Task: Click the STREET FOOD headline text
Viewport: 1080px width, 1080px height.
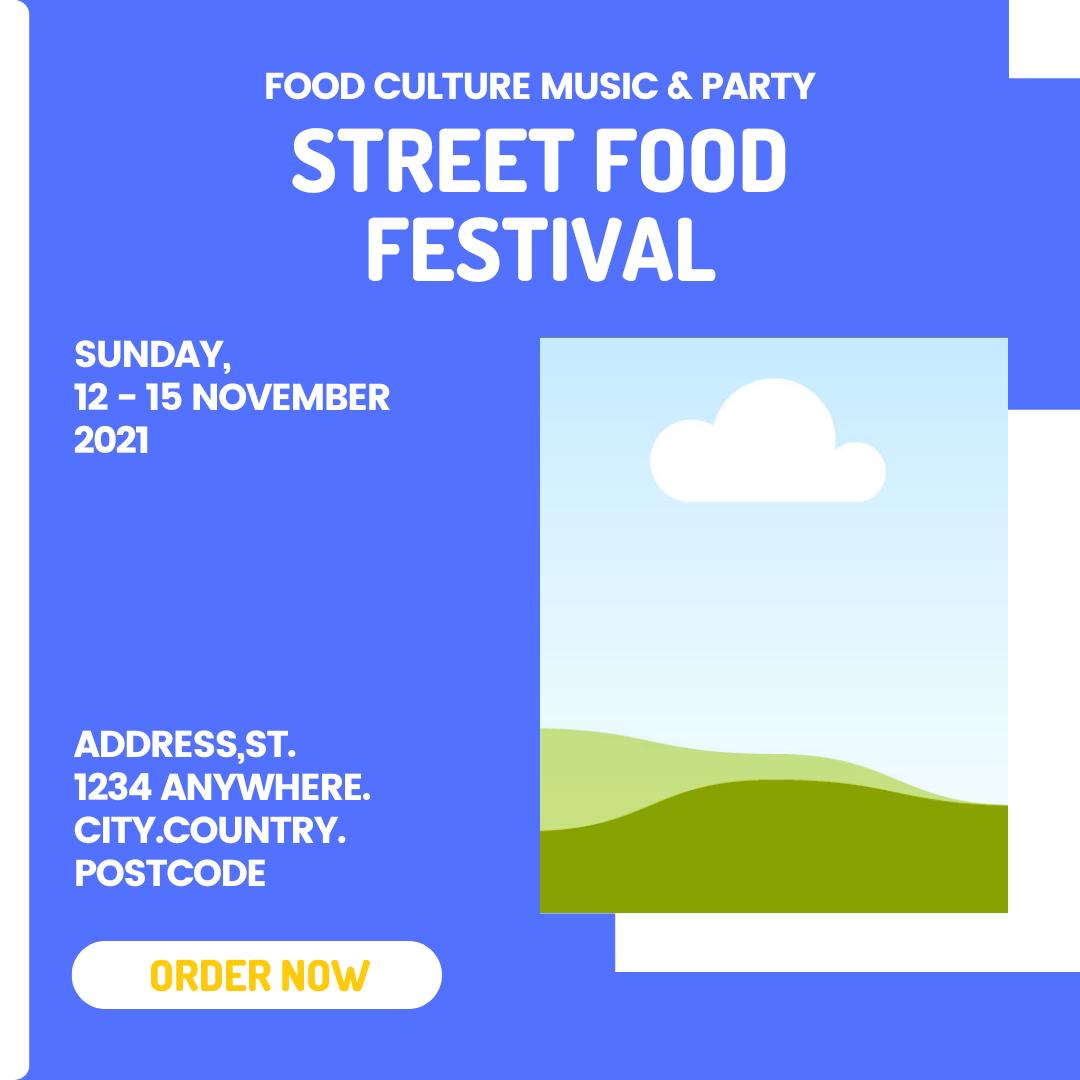Action: tap(539, 163)
